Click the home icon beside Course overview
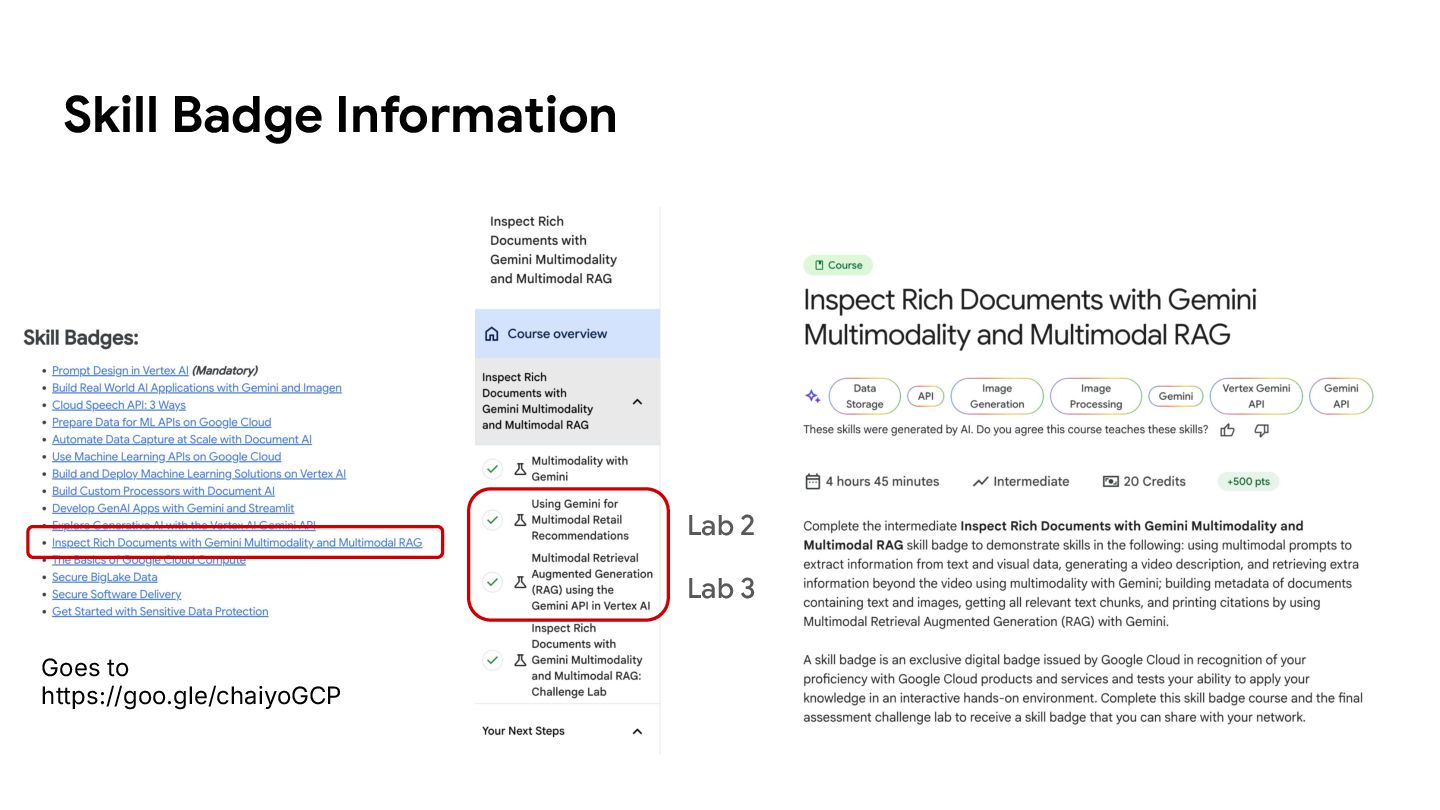The image size is (1440, 810). [491, 334]
